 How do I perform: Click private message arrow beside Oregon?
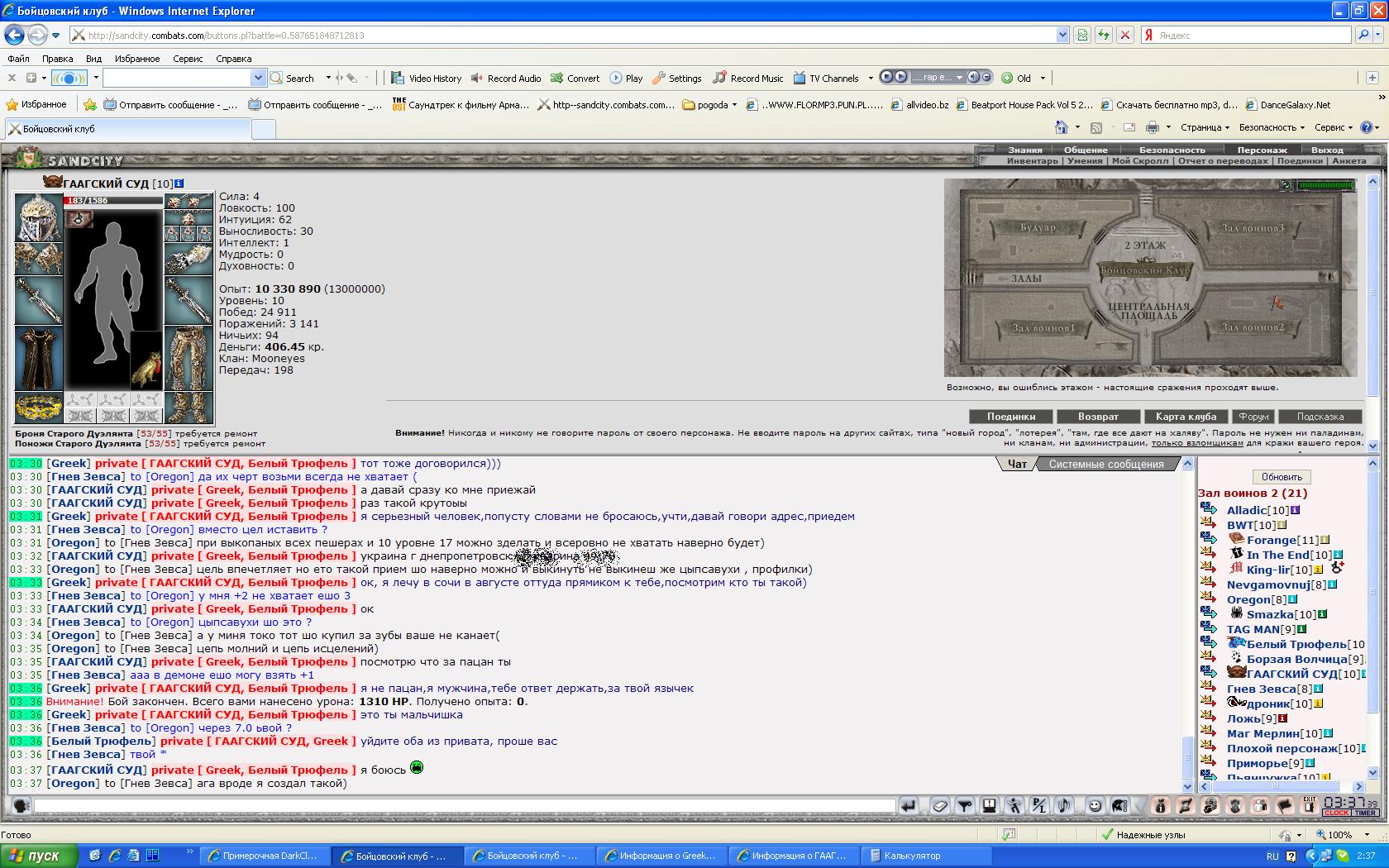coord(1209,599)
